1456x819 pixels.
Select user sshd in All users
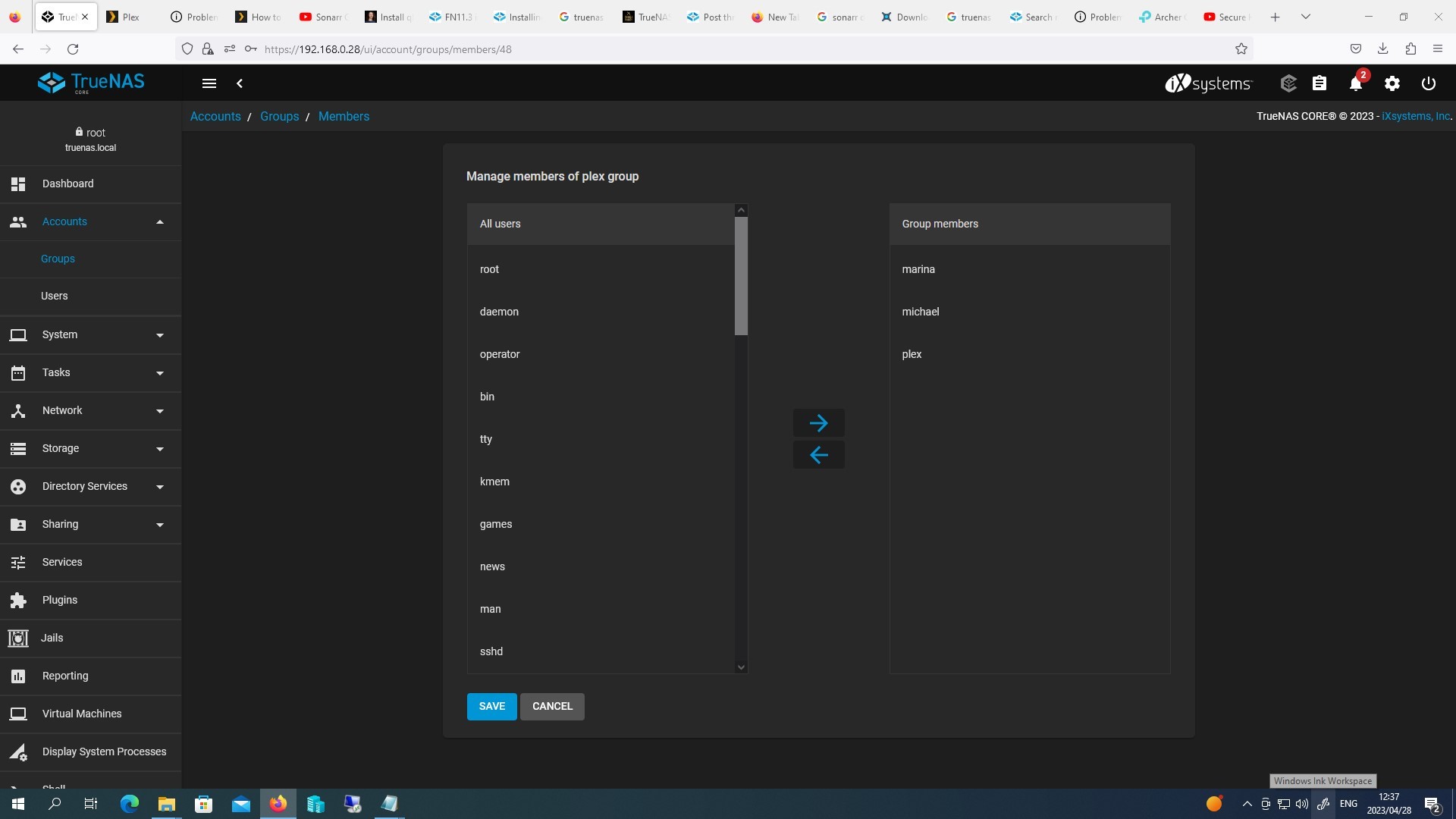coord(601,652)
